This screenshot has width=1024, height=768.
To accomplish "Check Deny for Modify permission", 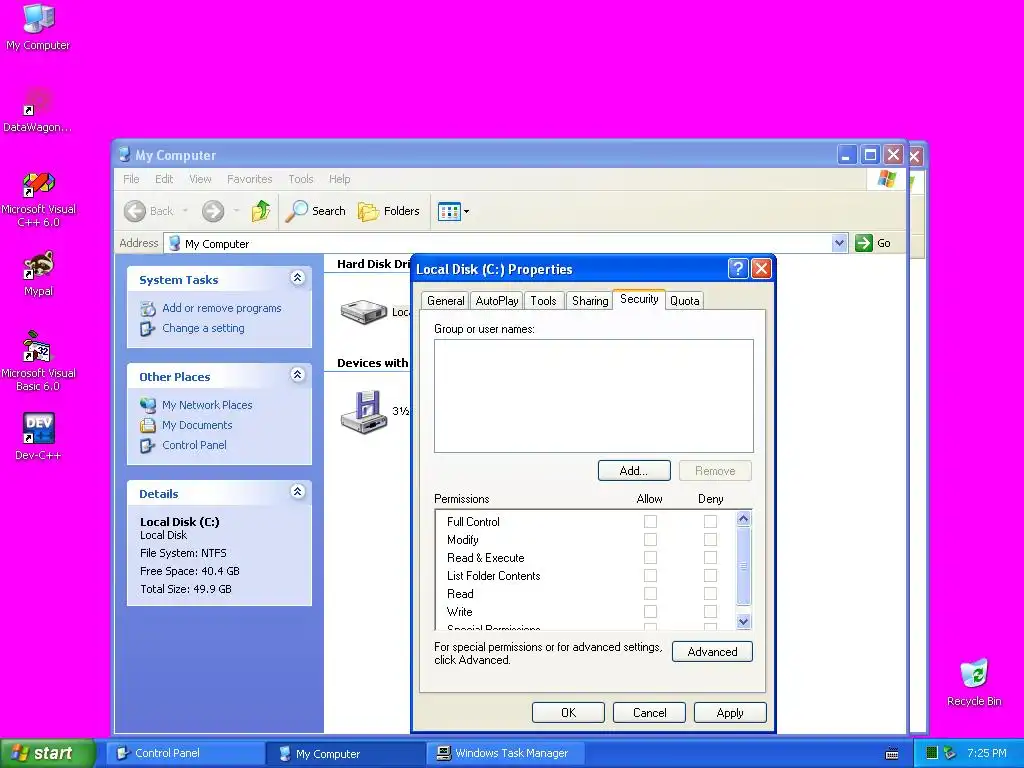I will [x=710, y=539].
